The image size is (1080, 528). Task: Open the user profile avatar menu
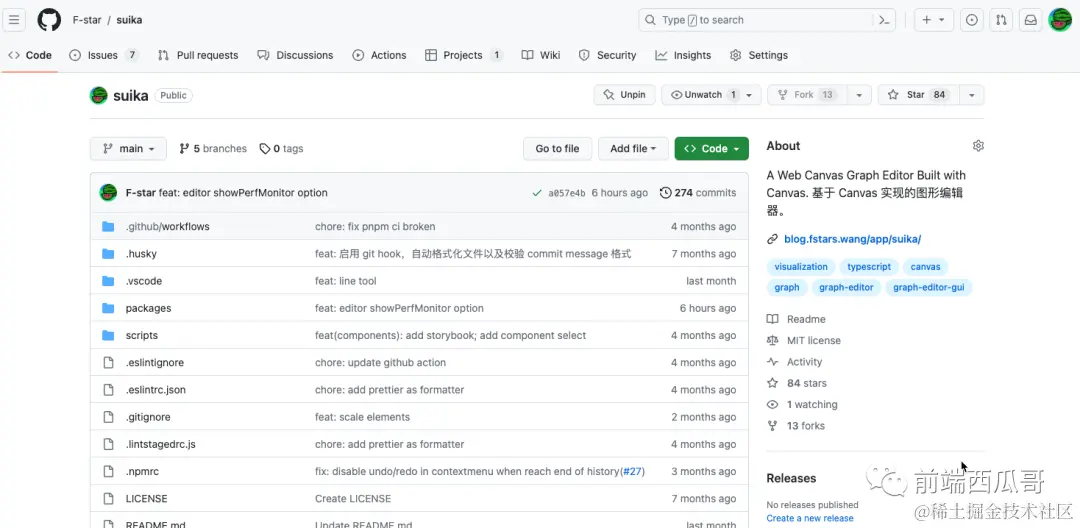pyautogui.click(x=1060, y=20)
